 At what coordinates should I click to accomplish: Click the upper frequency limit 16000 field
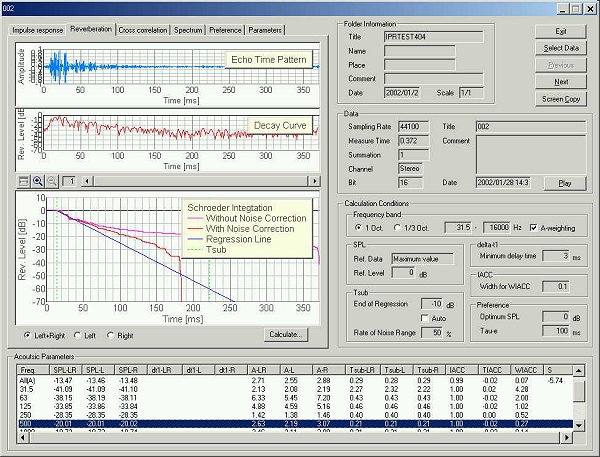pos(496,227)
